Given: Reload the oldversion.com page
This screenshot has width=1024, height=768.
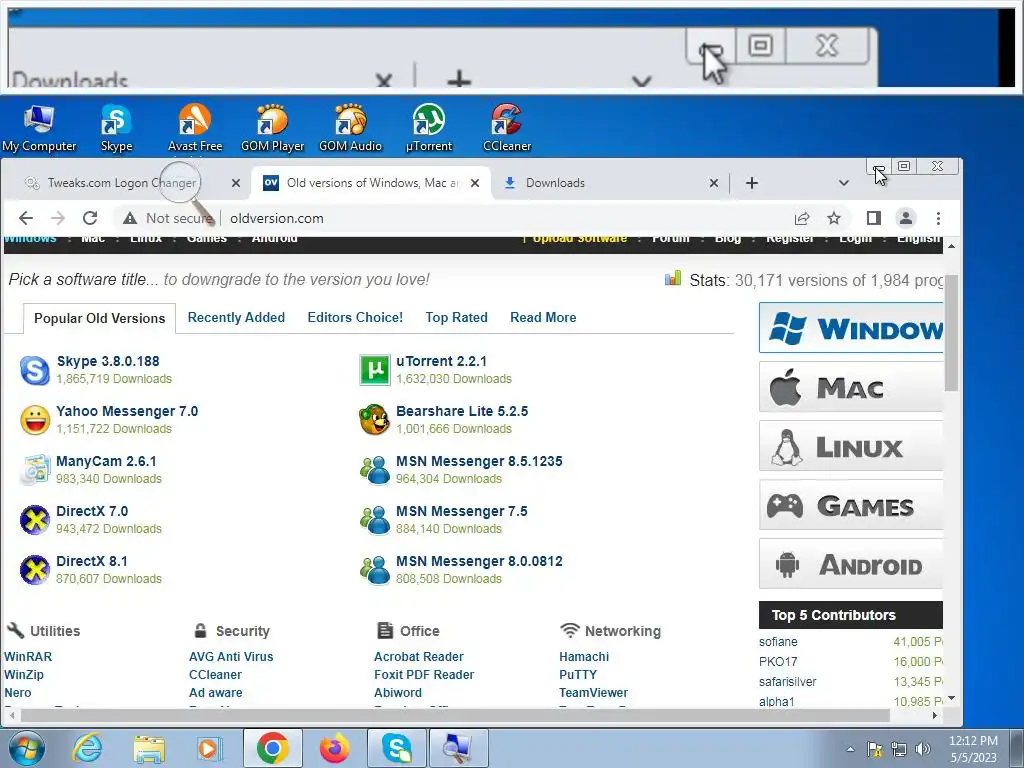Looking at the screenshot, I should click(90, 218).
